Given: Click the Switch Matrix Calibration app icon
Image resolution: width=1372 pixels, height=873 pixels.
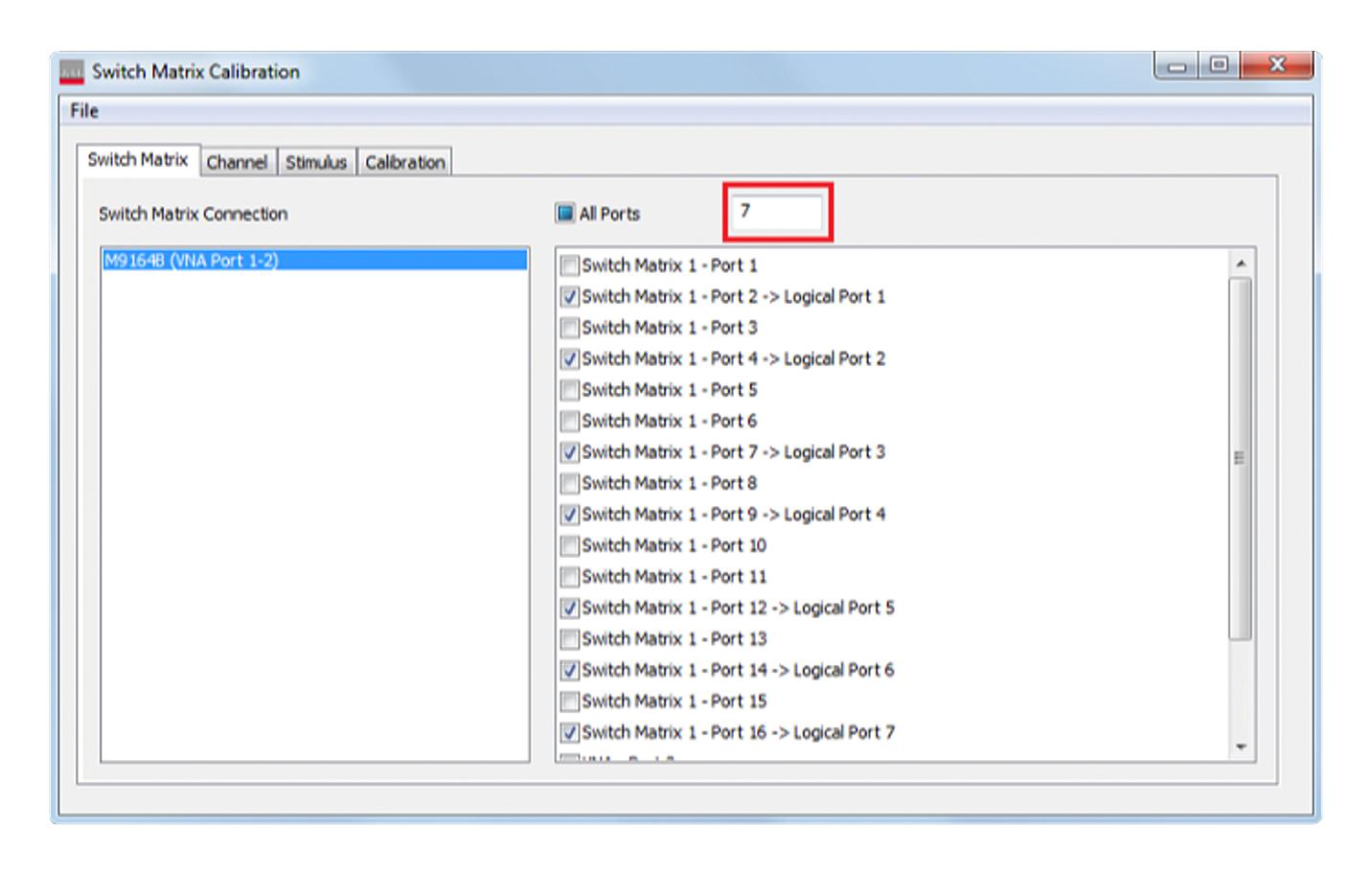Looking at the screenshot, I should tap(72, 72).
